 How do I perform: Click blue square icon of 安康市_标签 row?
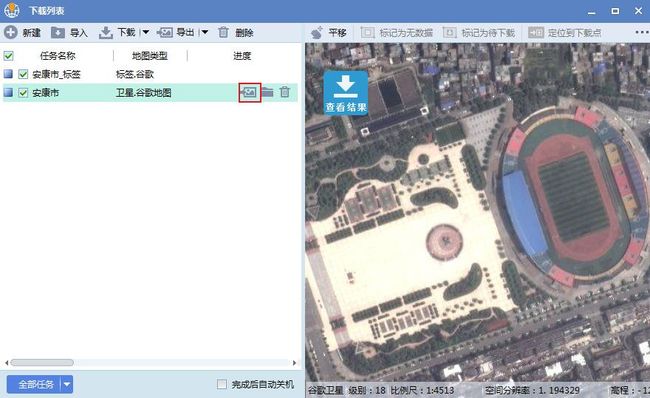8,74
